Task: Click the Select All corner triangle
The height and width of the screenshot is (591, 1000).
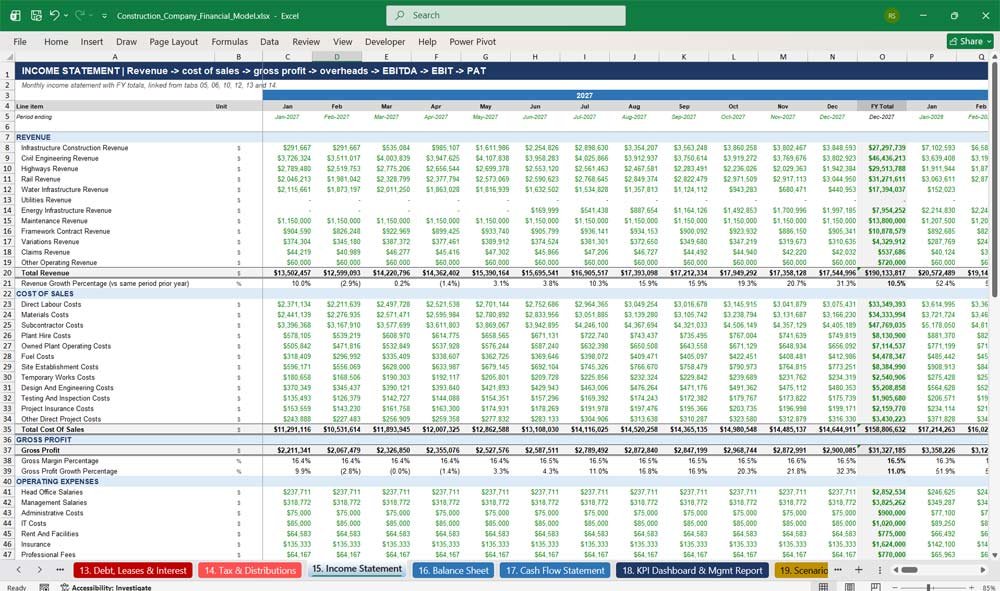Action: click(x=7, y=57)
